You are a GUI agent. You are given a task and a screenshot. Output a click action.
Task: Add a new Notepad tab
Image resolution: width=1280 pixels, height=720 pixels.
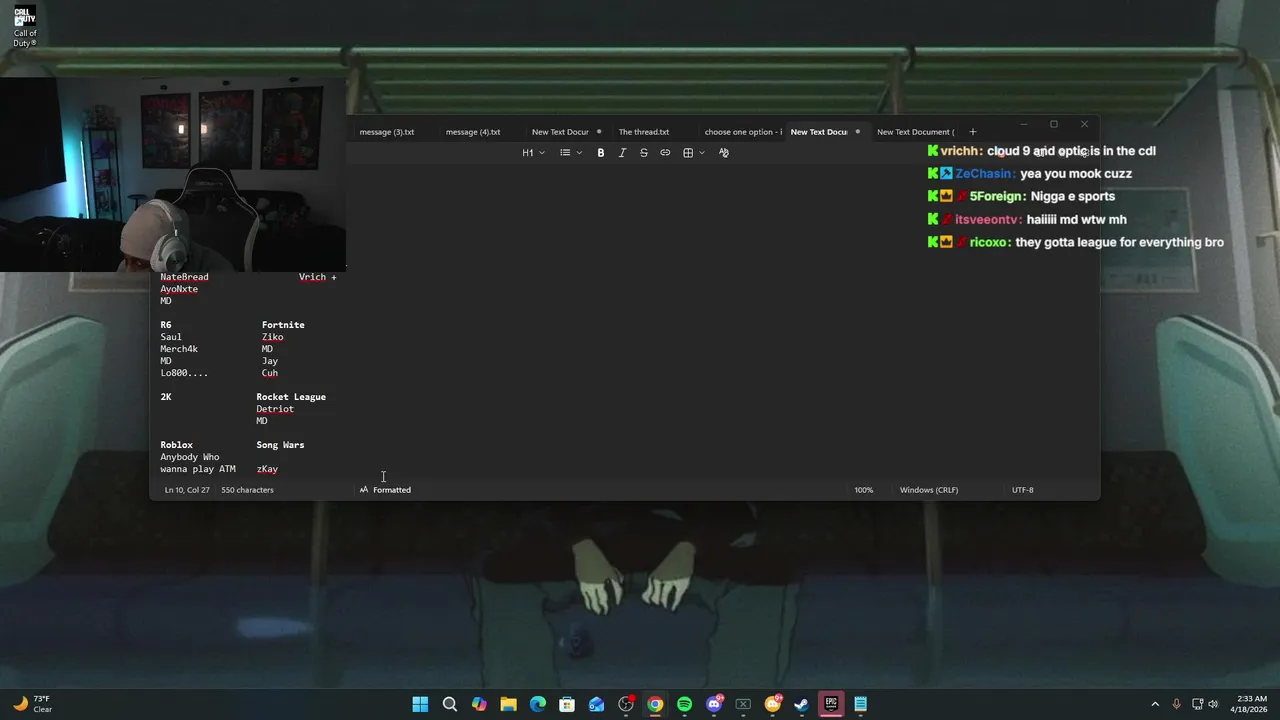point(972,132)
